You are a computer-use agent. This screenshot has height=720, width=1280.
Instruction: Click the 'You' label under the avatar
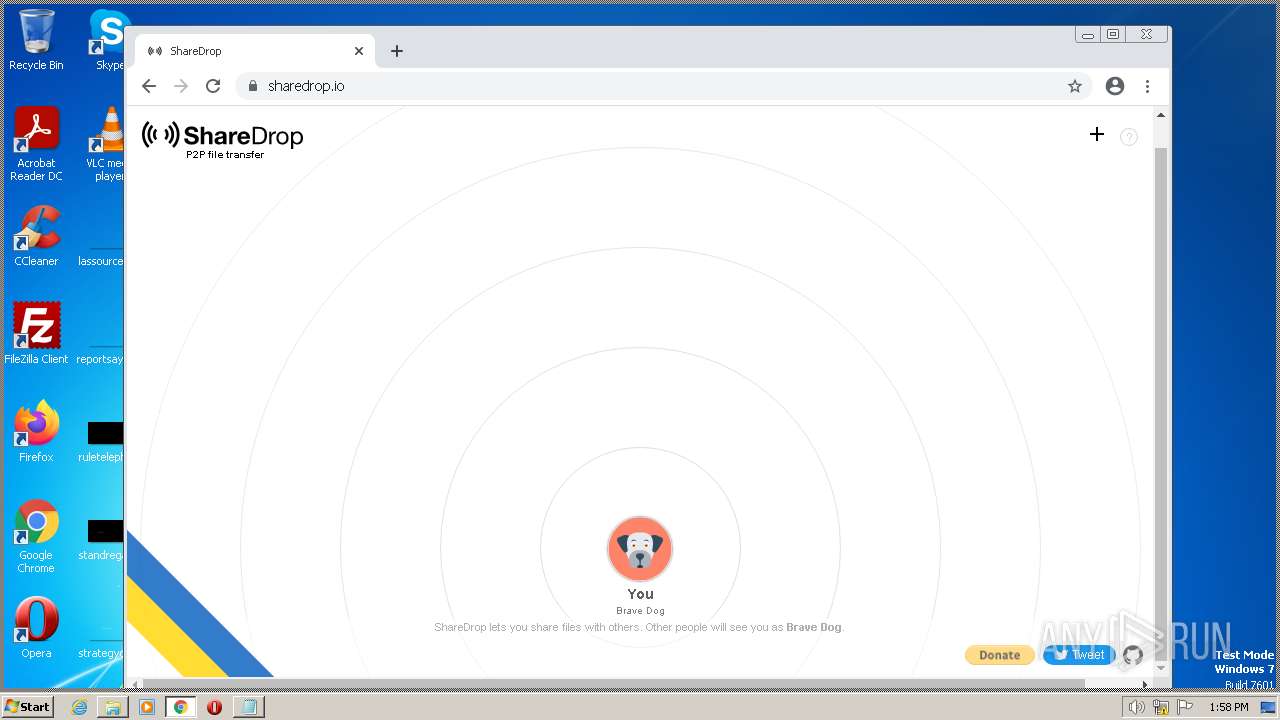640,594
